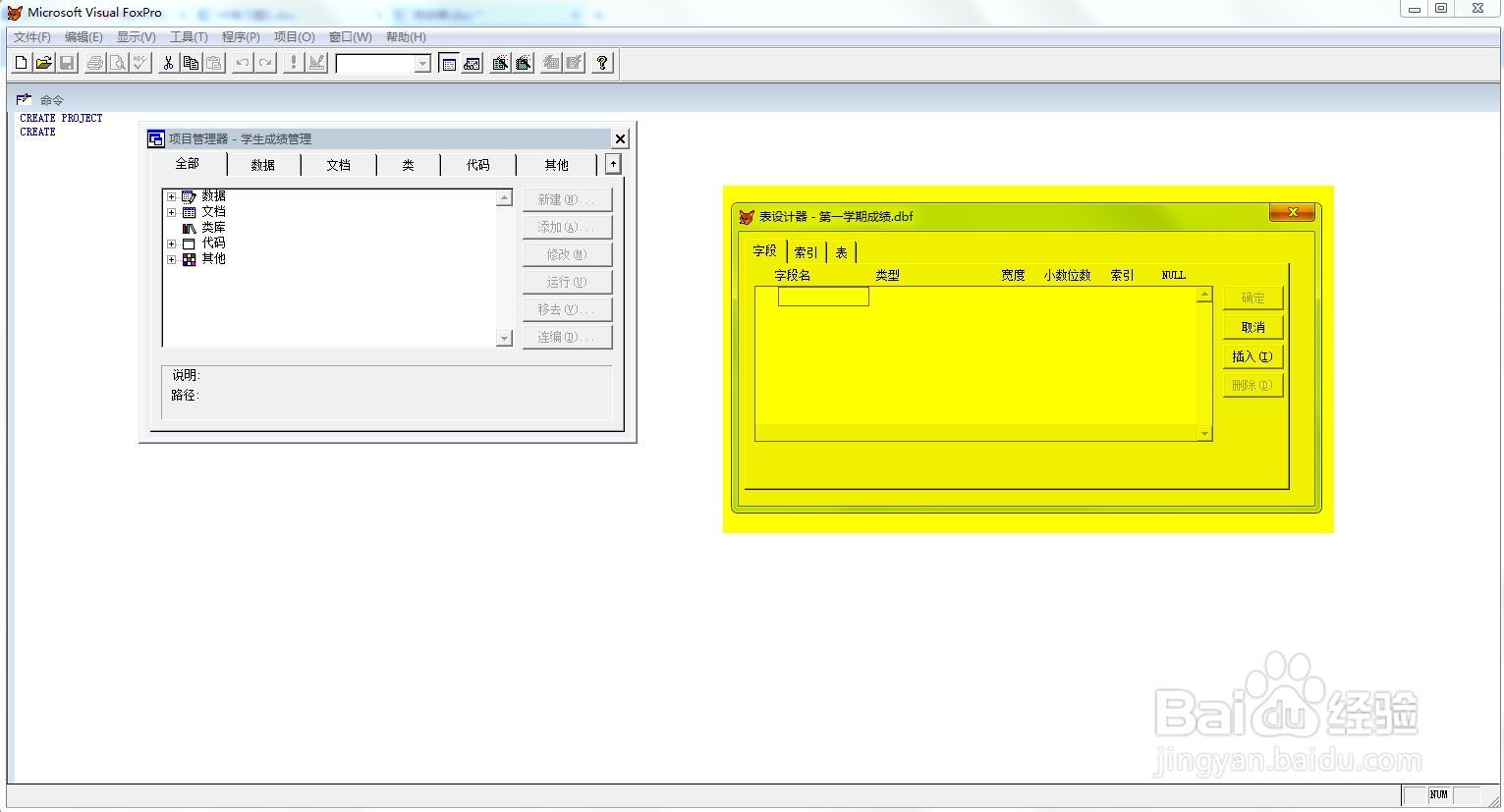Click the yellow question mark Help icon

[602, 63]
